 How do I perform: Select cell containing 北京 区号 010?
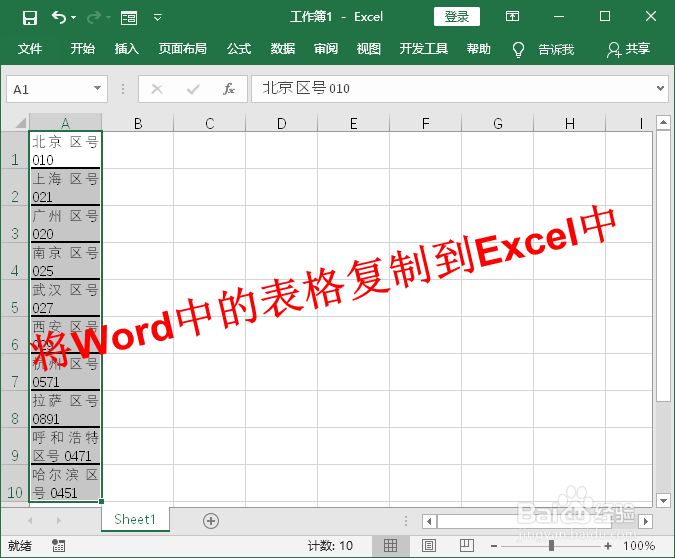pyautogui.click(x=65, y=150)
